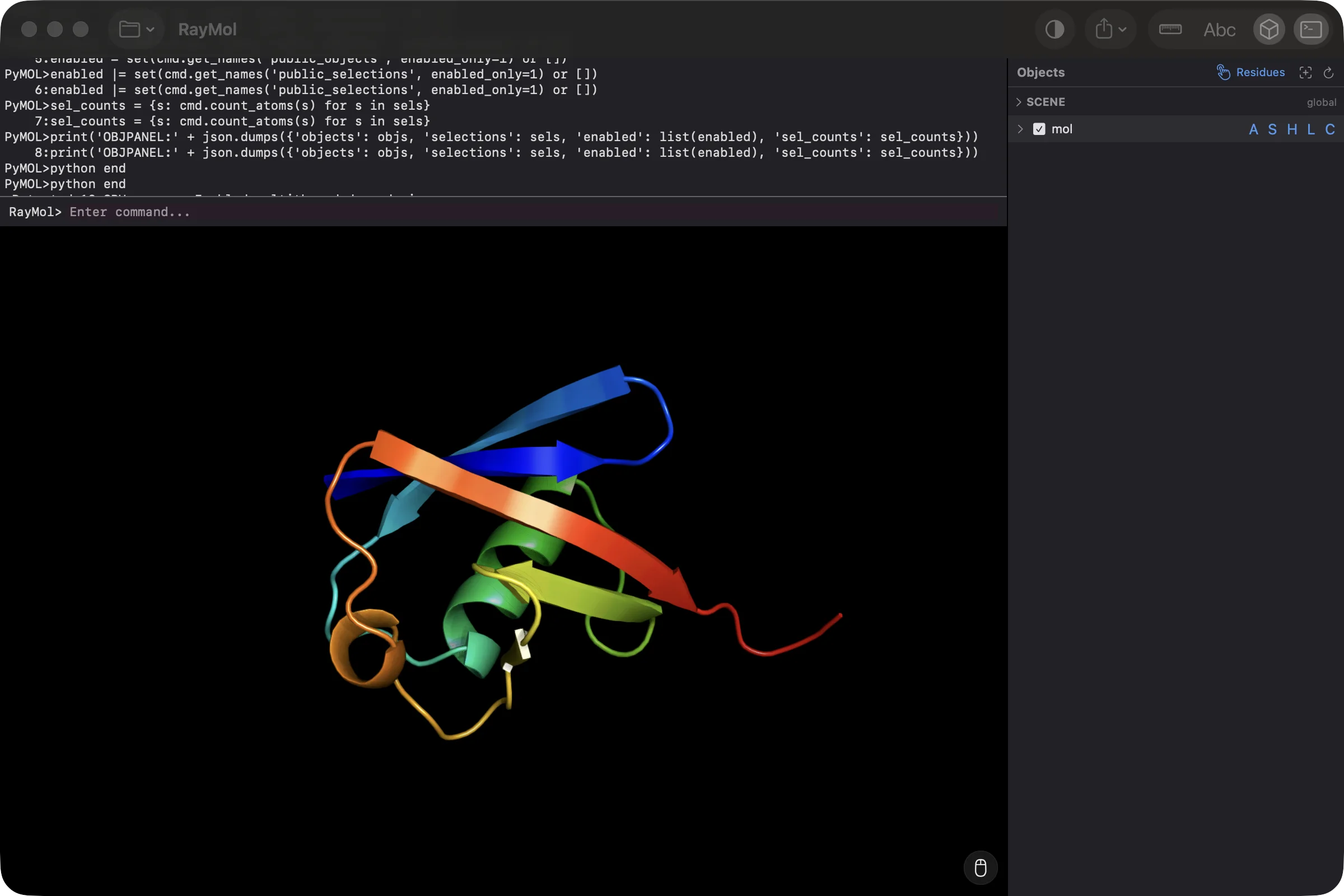Viewport: 1344px width, 896px height.
Task: Click the add selection frame icon
Action: [1305, 73]
